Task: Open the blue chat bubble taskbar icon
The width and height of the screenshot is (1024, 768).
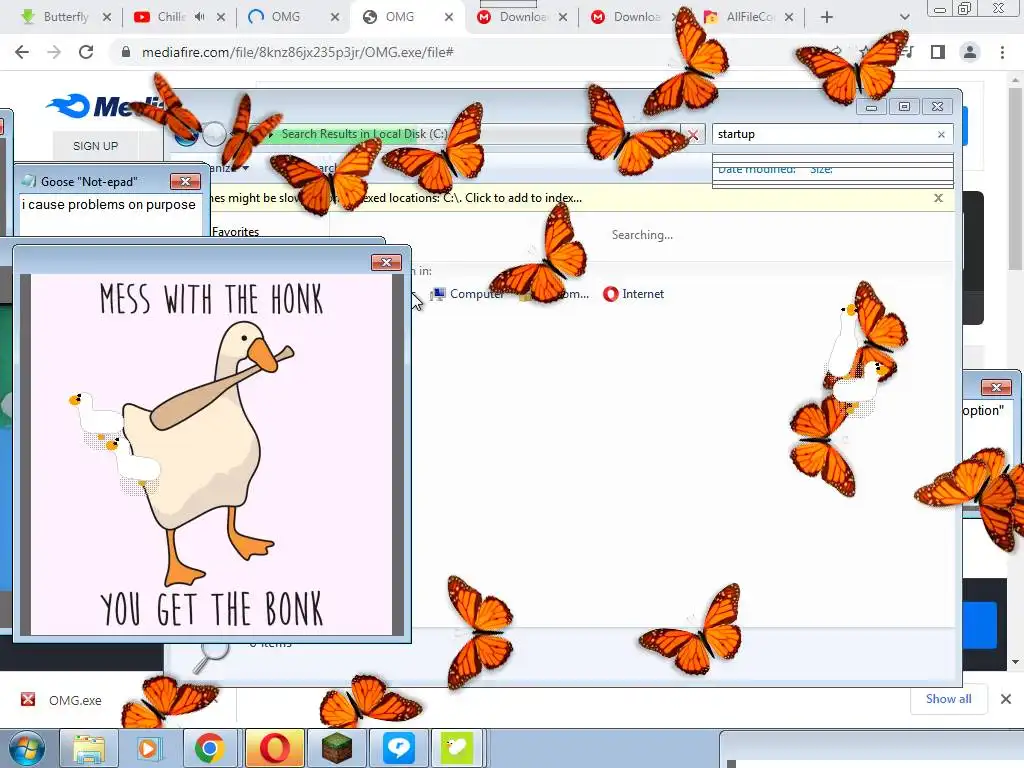Action: coord(398,748)
